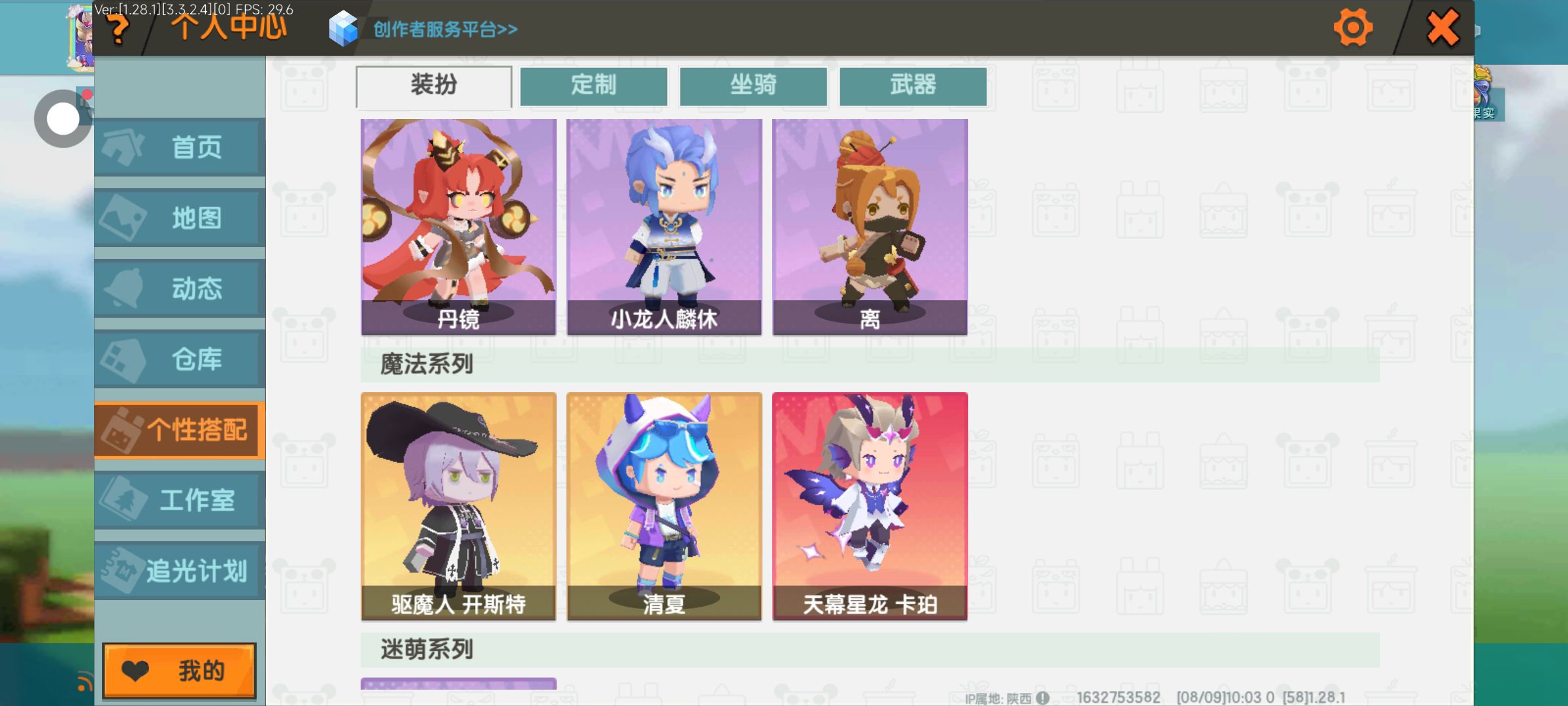Viewport: 1568px width, 706px height.
Task: Select the 丹镜 skin thumbnail
Action: point(459,227)
